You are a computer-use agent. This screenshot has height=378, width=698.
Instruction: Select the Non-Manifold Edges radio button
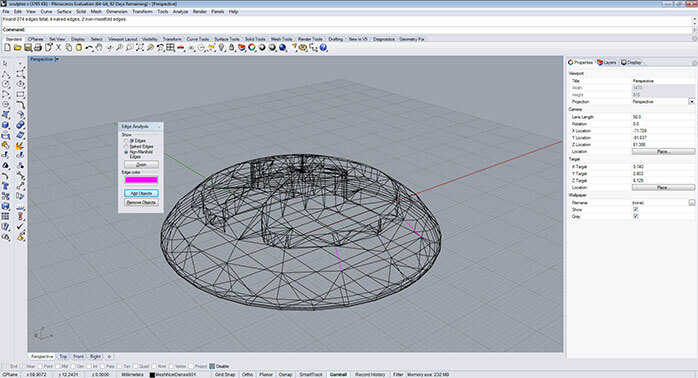tap(126, 152)
